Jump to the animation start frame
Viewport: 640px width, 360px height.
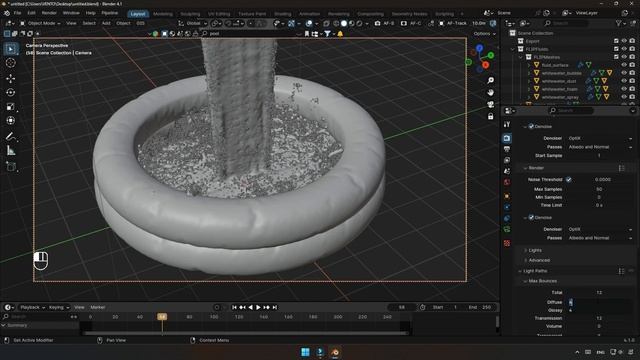234,307
